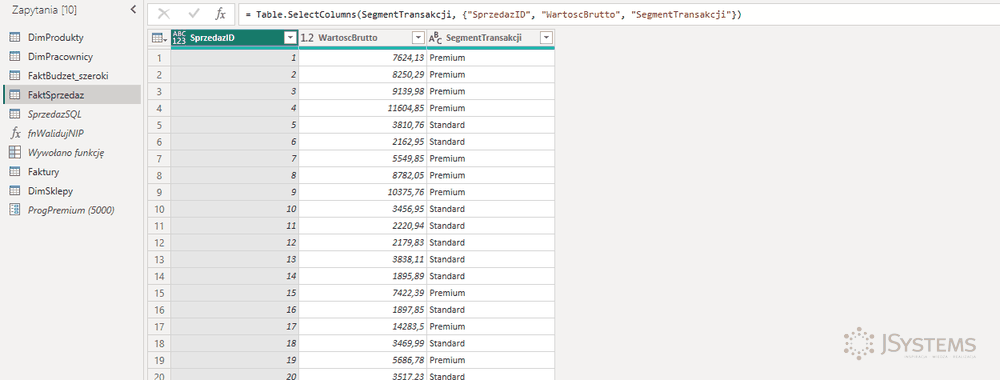Confirm formula with checkmark icon

click(x=194, y=14)
